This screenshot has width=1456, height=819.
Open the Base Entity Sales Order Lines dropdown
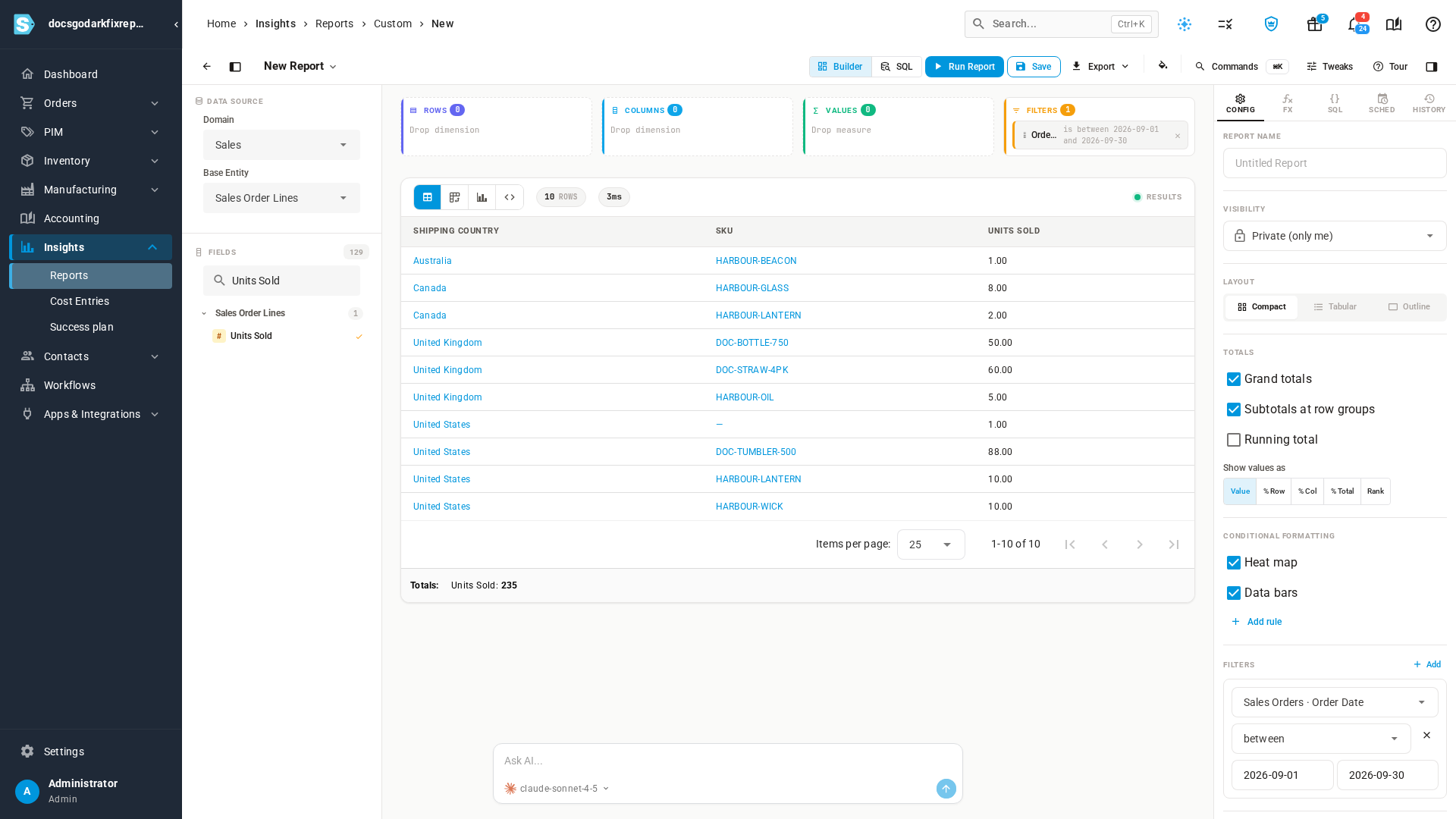[281, 198]
